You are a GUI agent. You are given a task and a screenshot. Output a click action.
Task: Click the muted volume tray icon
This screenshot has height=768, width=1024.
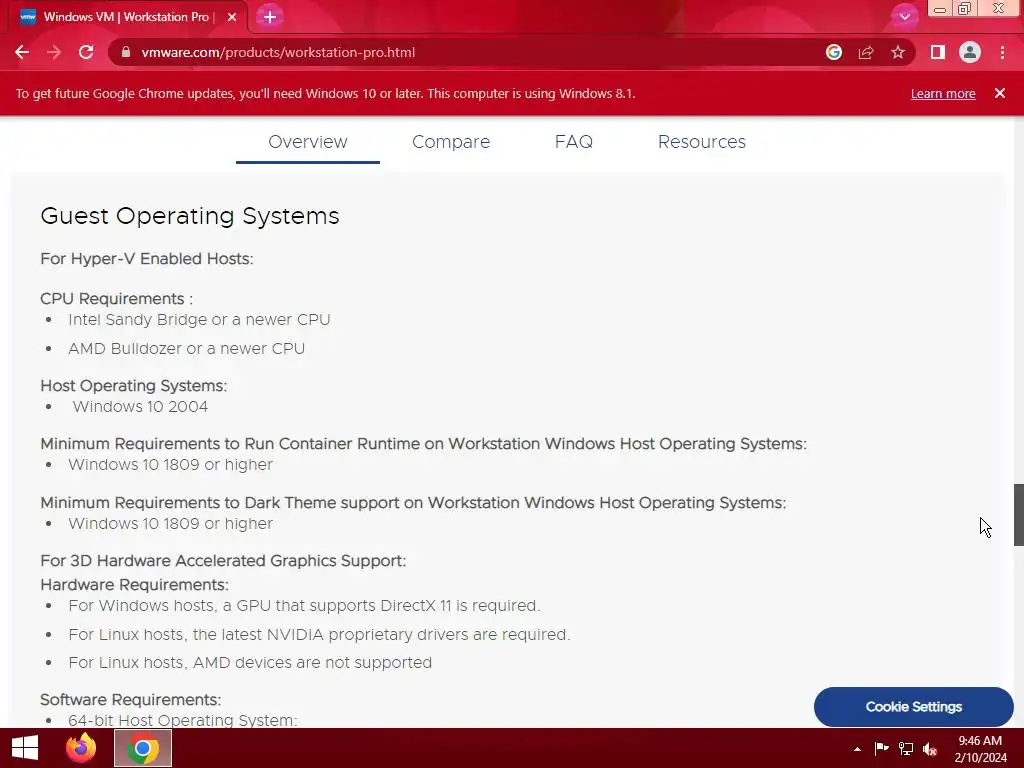point(930,748)
